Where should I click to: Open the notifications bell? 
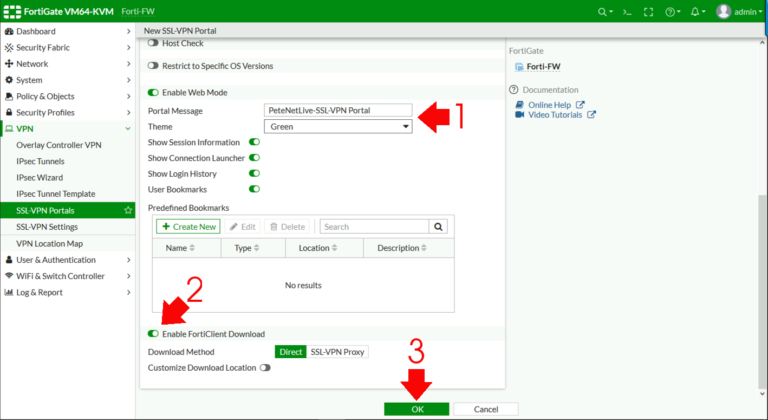[x=697, y=12]
